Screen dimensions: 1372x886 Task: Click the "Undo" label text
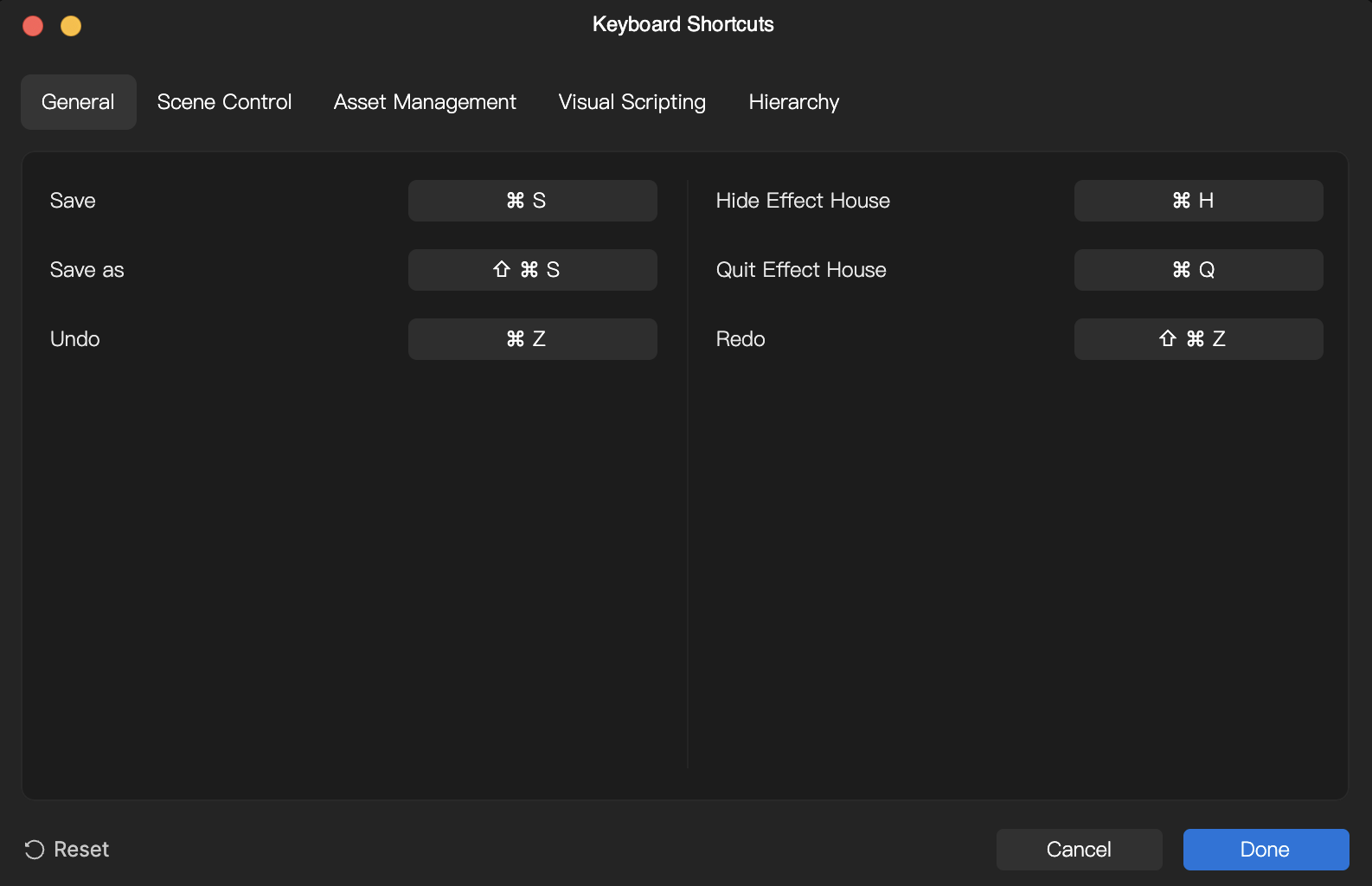click(74, 339)
